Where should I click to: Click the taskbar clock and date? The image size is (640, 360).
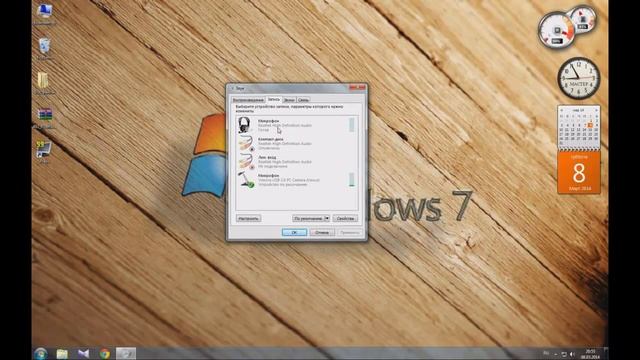[590, 354]
